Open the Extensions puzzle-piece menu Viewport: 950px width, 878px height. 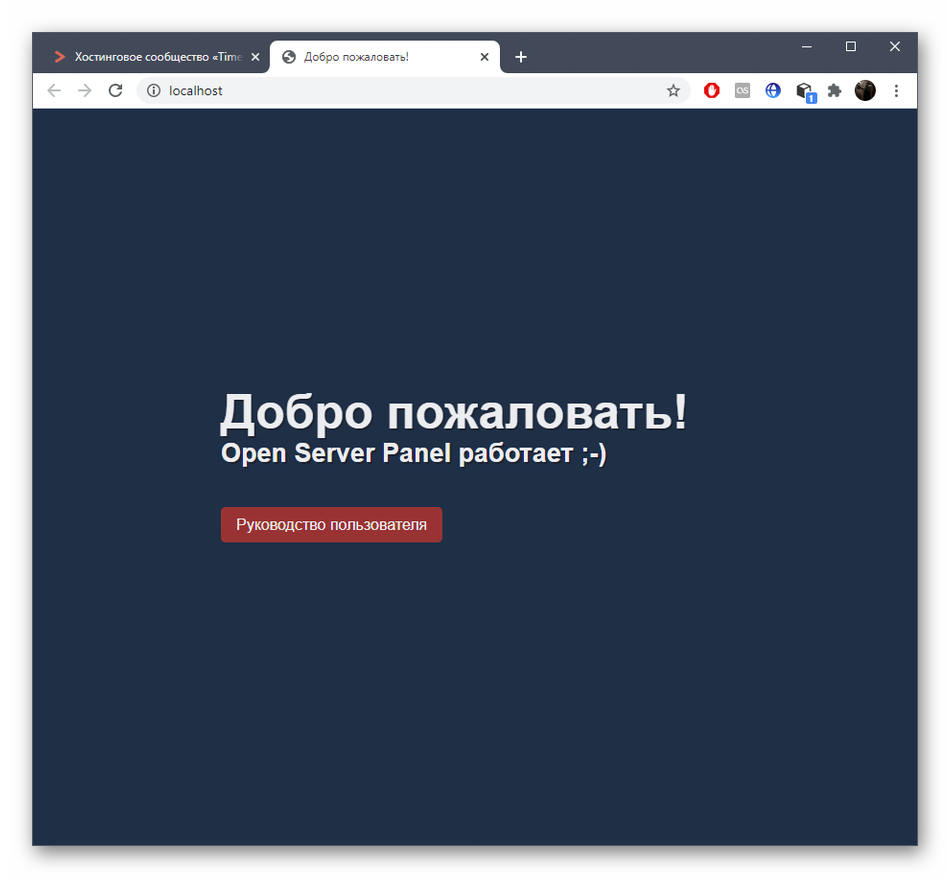pos(834,91)
